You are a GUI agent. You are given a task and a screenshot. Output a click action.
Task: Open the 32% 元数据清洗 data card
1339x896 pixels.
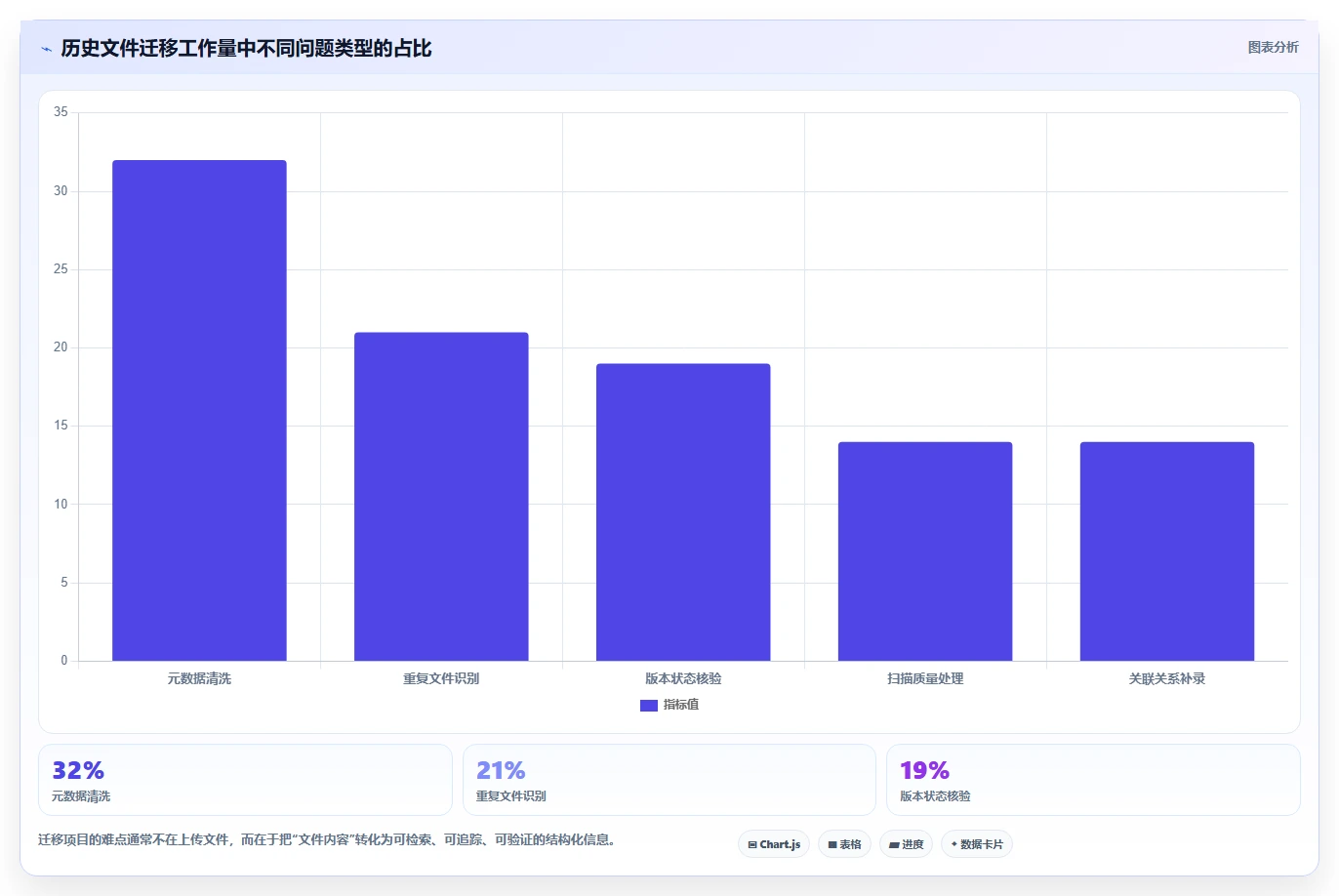coord(245,780)
